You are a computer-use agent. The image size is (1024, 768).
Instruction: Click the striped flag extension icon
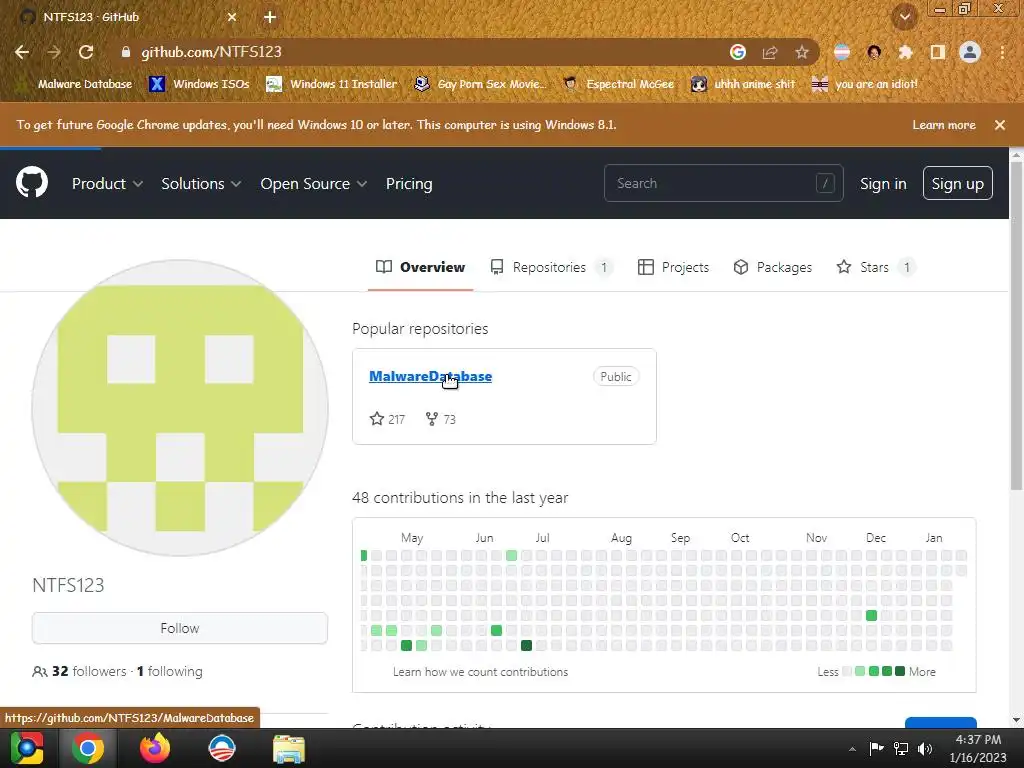coord(842,52)
